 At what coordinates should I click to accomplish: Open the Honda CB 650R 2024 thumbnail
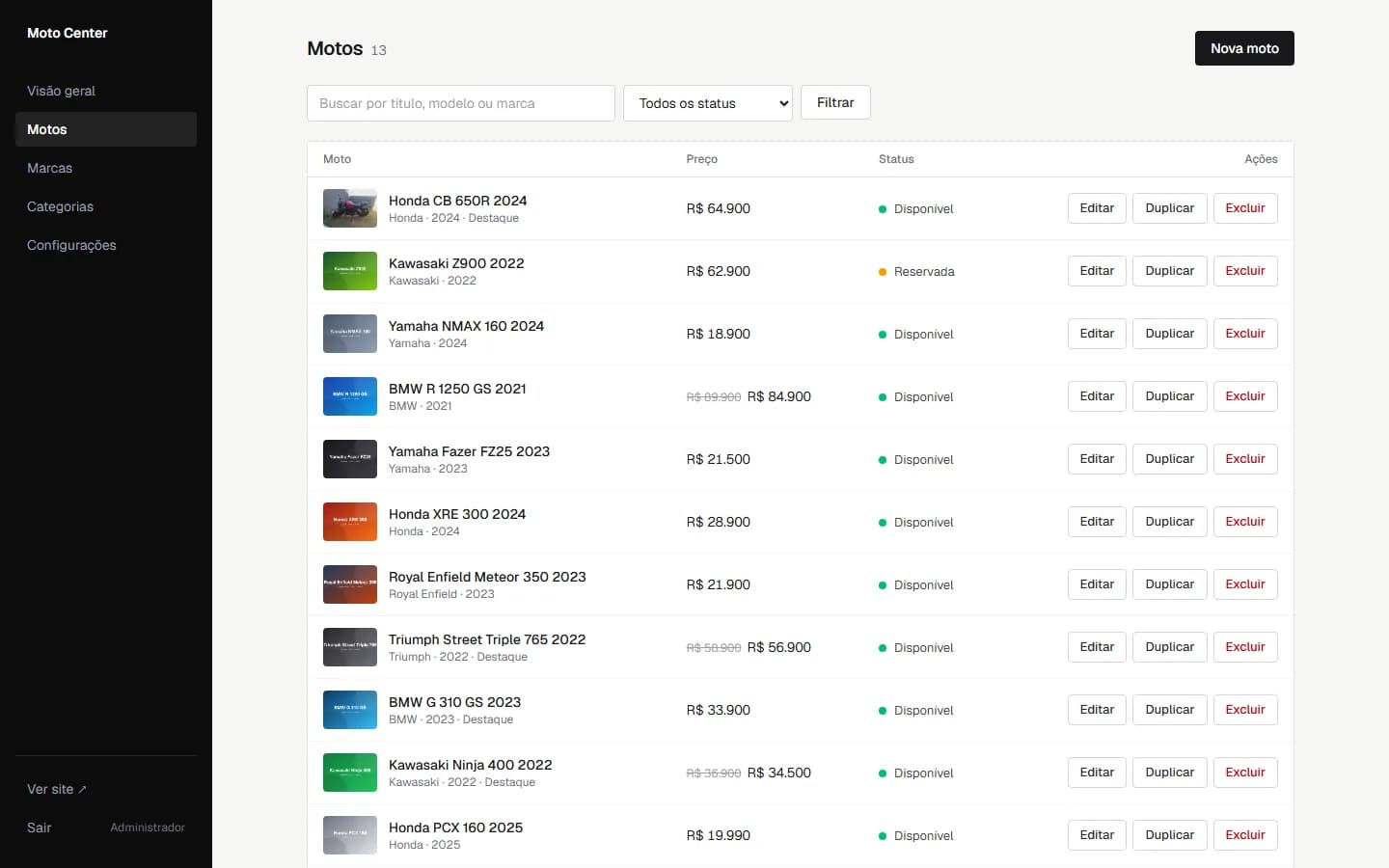click(x=350, y=208)
